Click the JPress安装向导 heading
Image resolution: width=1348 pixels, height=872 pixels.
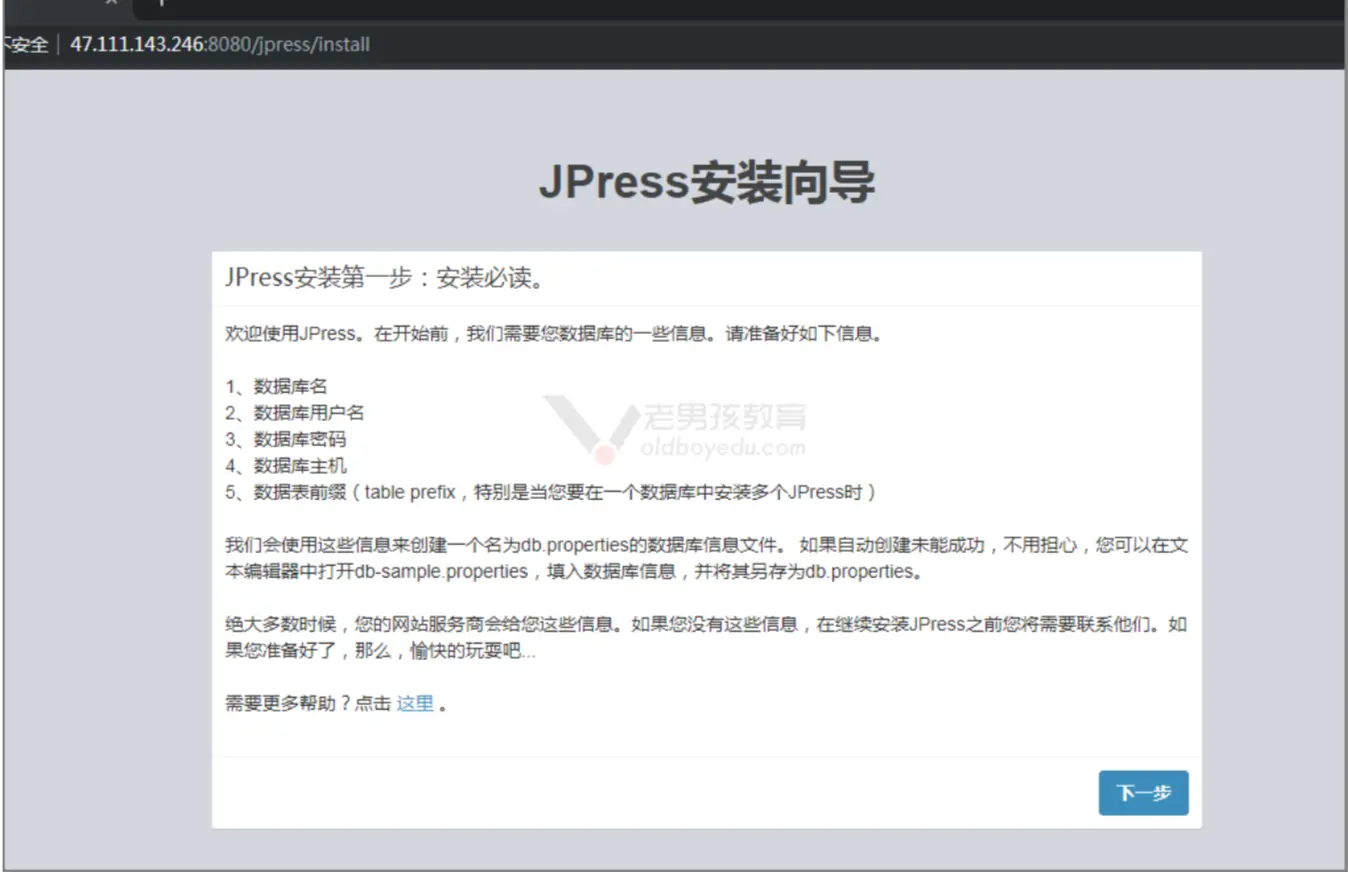click(x=706, y=182)
